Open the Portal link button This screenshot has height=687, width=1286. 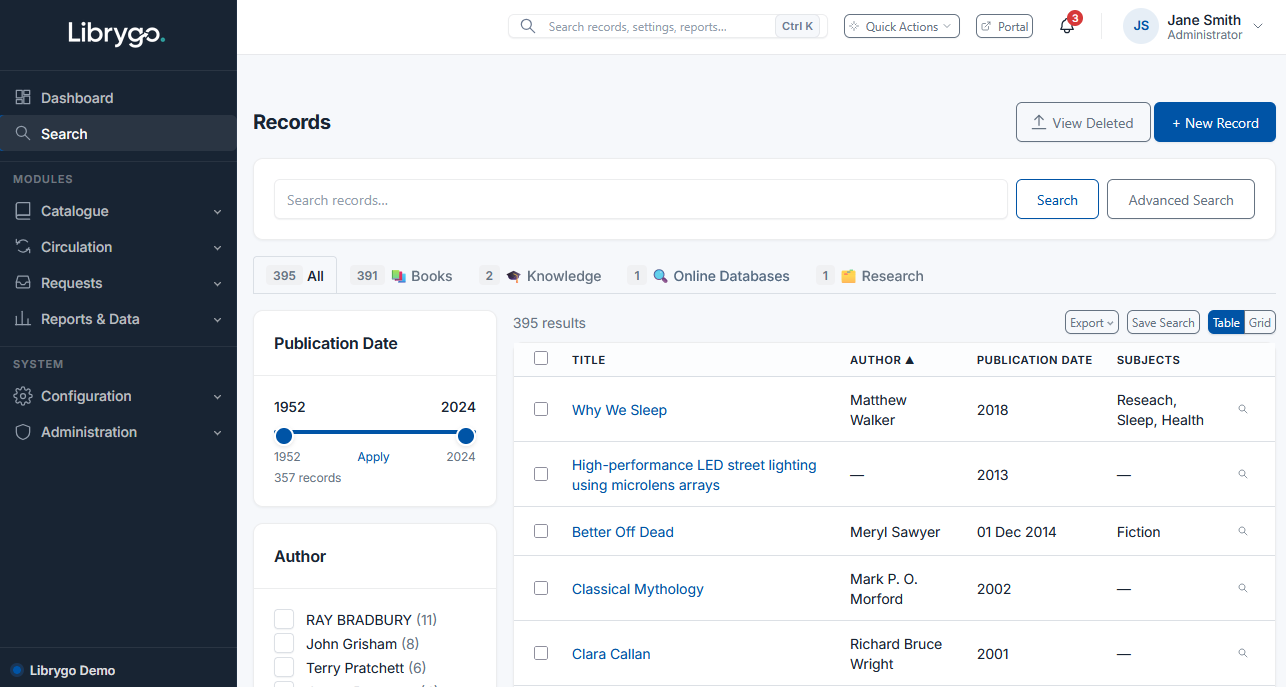1004,26
